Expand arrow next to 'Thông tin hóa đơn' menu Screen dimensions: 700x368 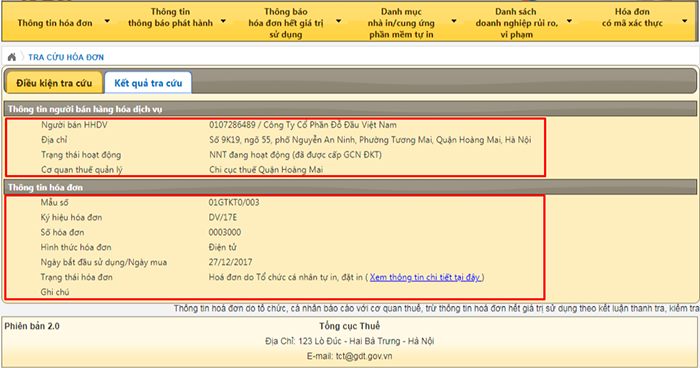point(107,21)
